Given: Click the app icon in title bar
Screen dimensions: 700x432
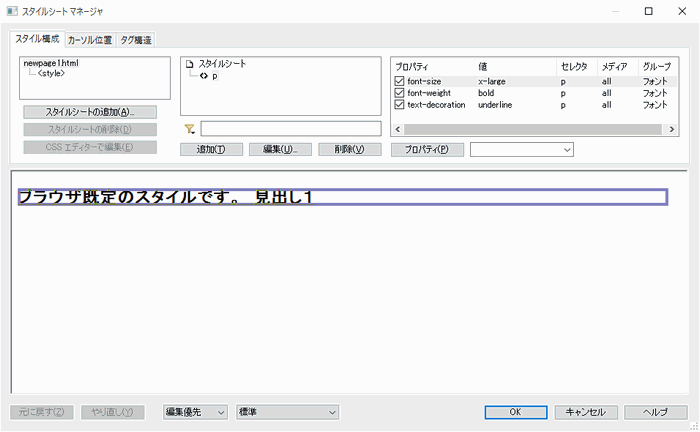Looking at the screenshot, I should click(x=13, y=11).
